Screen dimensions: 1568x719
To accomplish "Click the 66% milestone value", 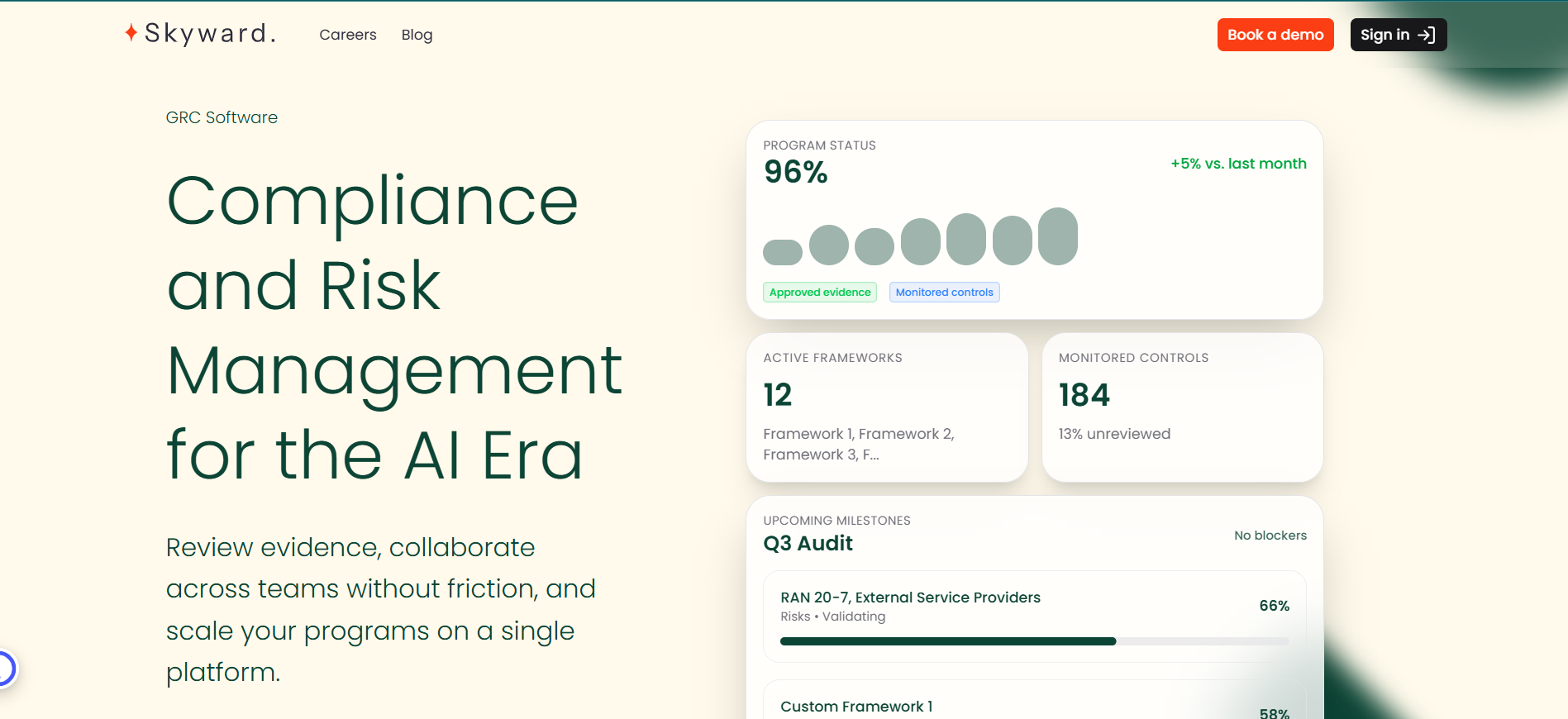I will 1274,606.
